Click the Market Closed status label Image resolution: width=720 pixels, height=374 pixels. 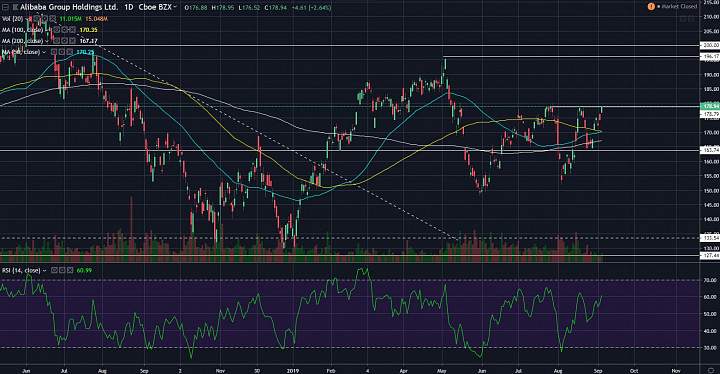pos(679,6)
